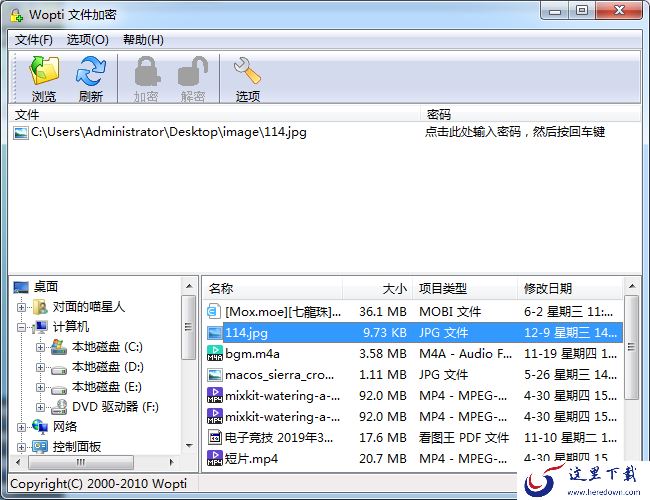Click the local disk (C:) drive icon

[x=59, y=347]
